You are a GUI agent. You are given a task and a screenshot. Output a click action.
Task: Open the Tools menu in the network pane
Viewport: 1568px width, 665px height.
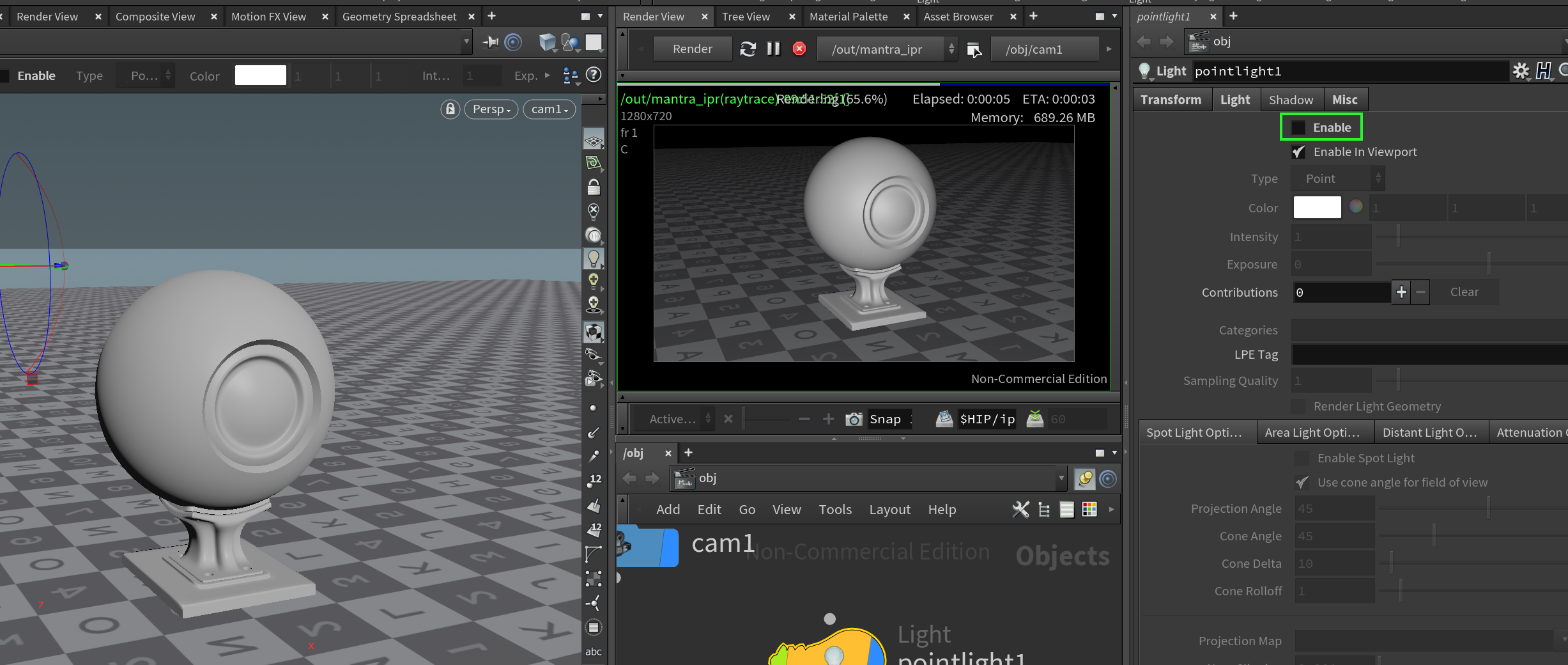click(x=834, y=510)
